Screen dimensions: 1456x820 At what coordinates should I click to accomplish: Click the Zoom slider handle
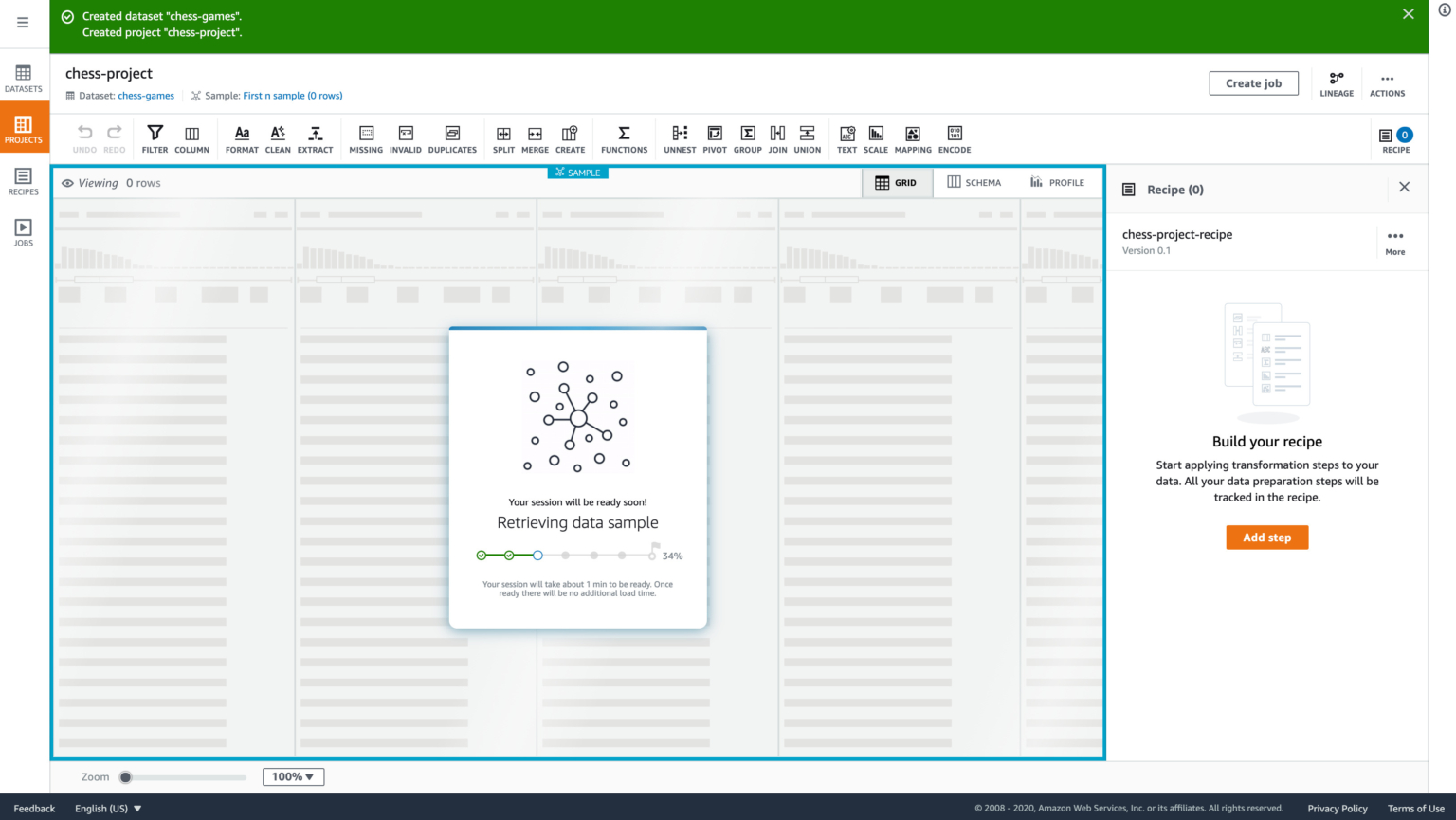coord(126,777)
